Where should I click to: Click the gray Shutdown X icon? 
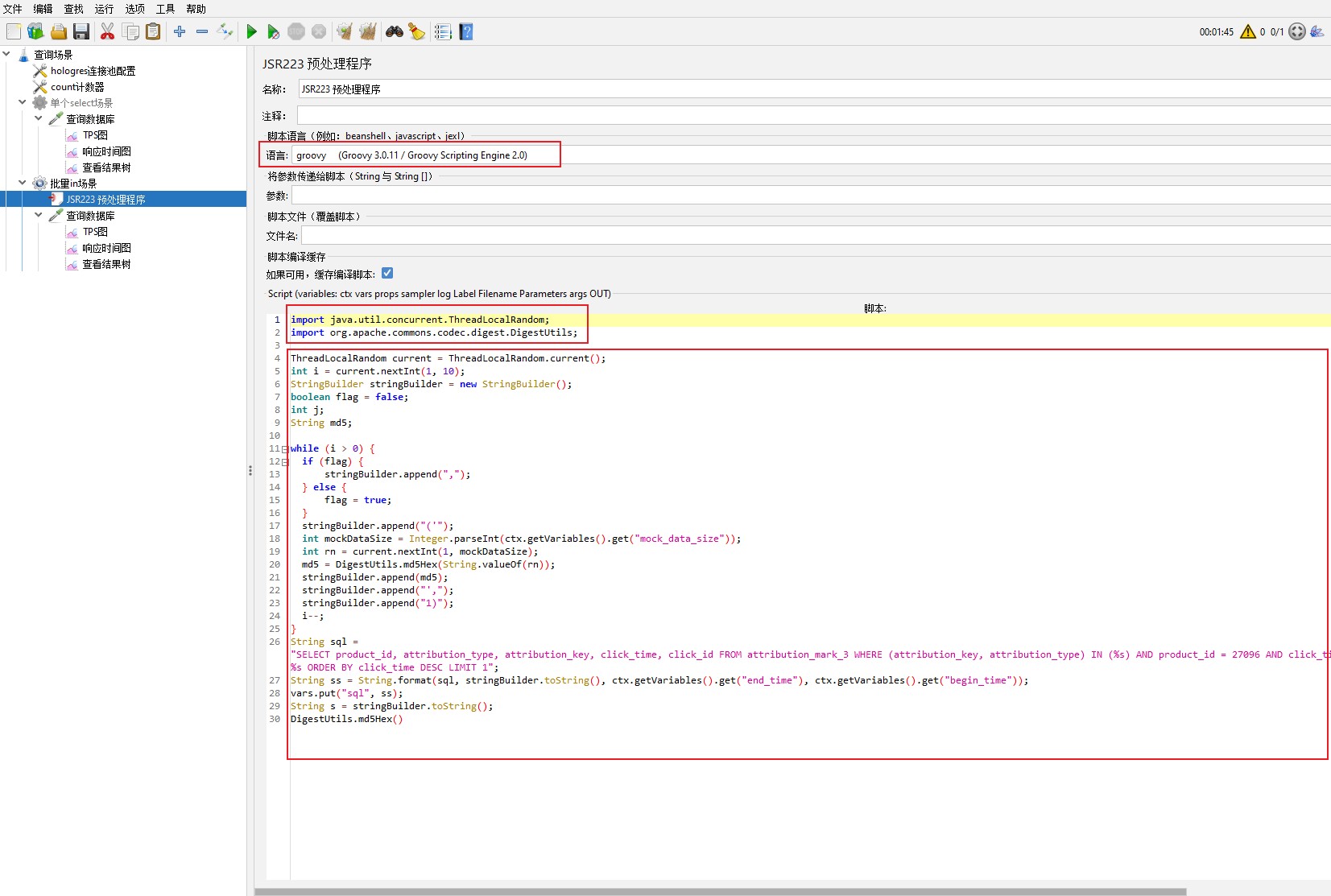click(319, 31)
